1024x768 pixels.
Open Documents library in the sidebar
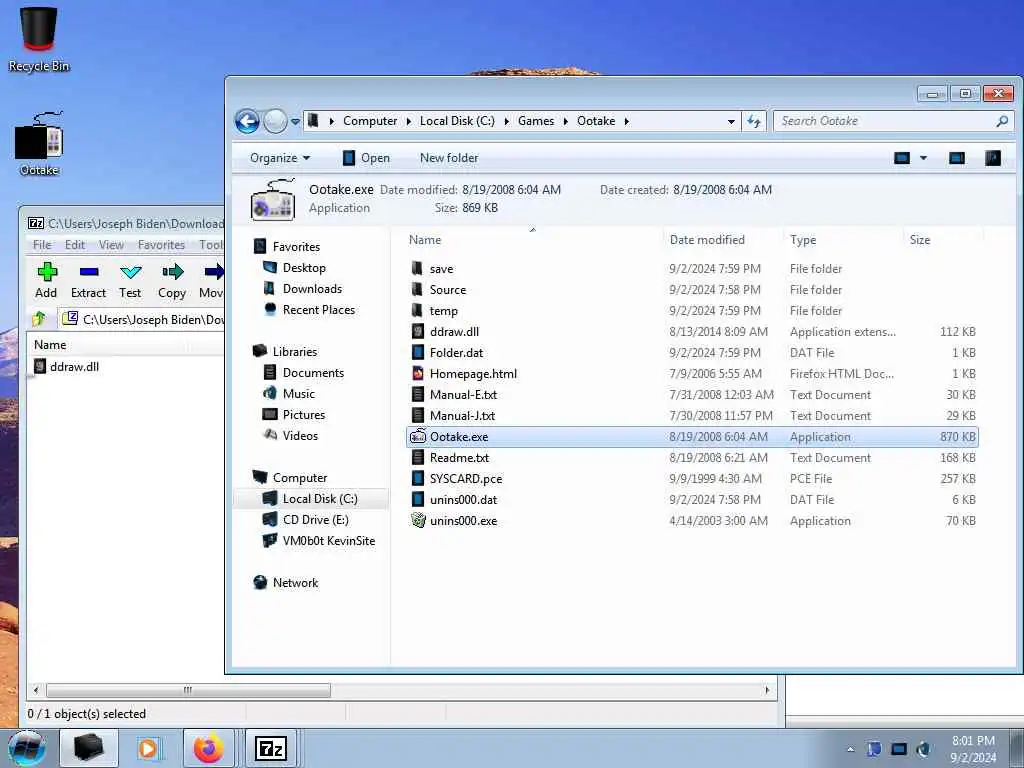tap(313, 372)
